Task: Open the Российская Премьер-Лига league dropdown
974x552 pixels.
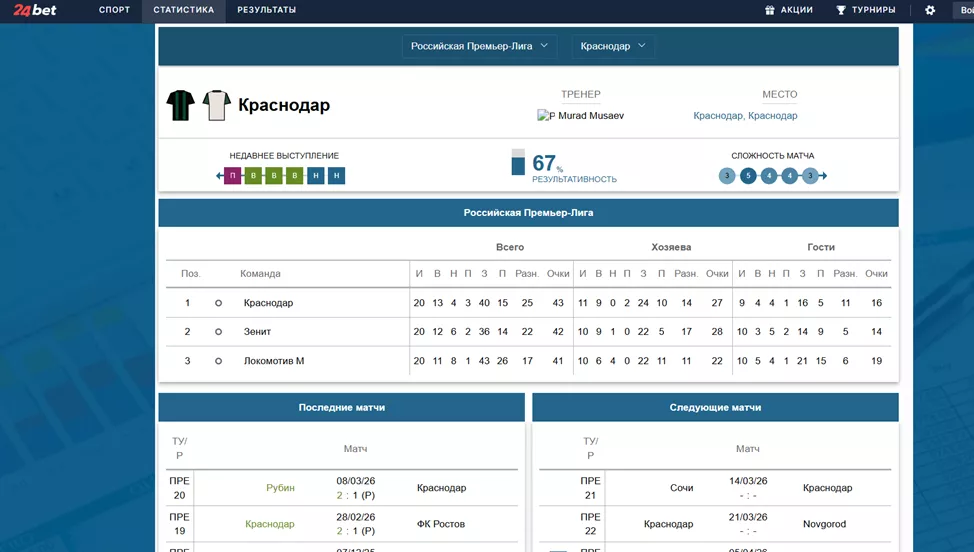Action: (482, 46)
